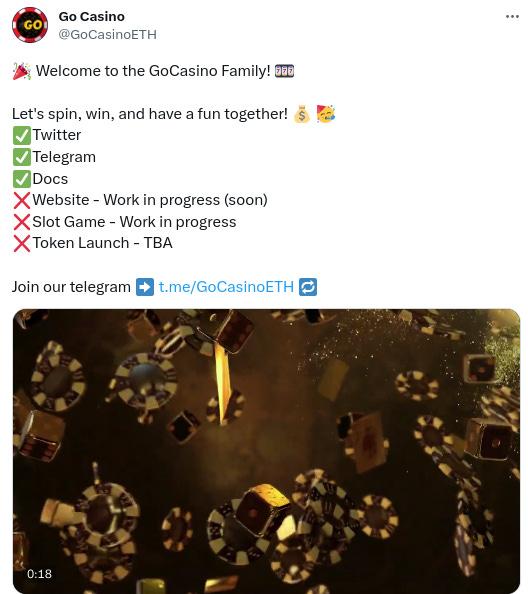Click the money bag emoji
528x594 pixels.
point(302,114)
